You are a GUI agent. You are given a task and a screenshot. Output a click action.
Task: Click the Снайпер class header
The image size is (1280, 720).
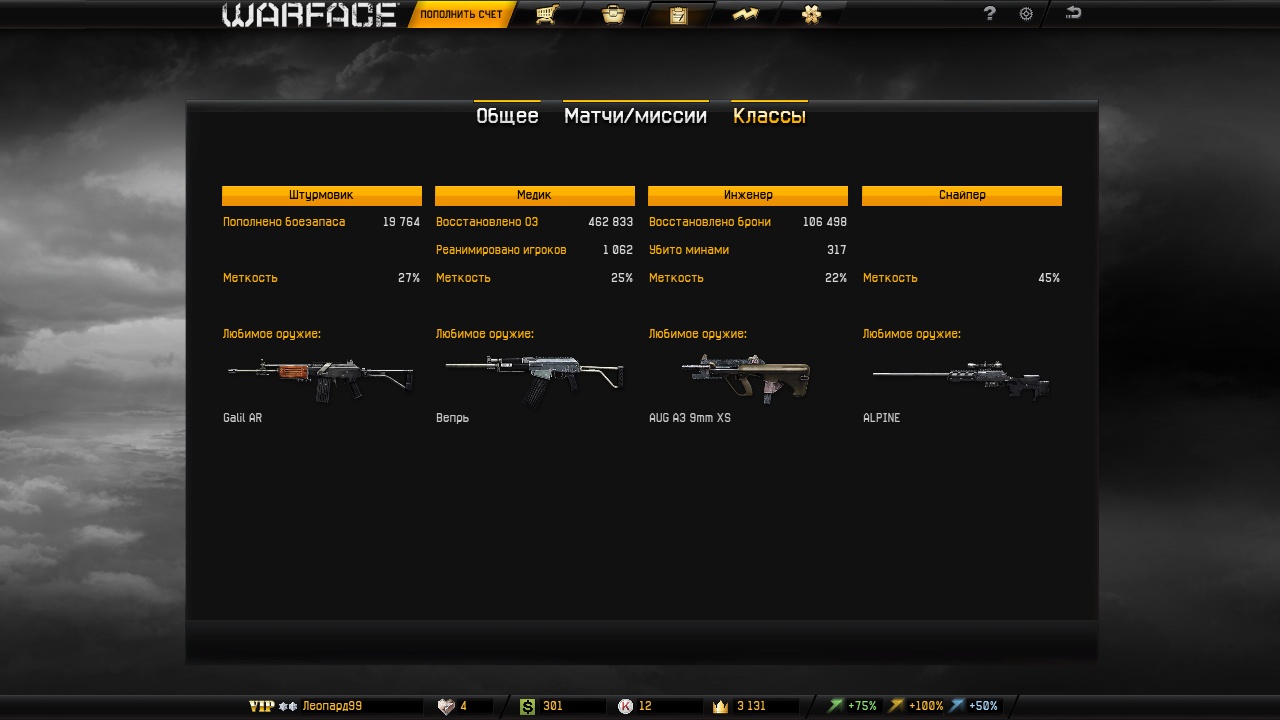(x=962, y=195)
